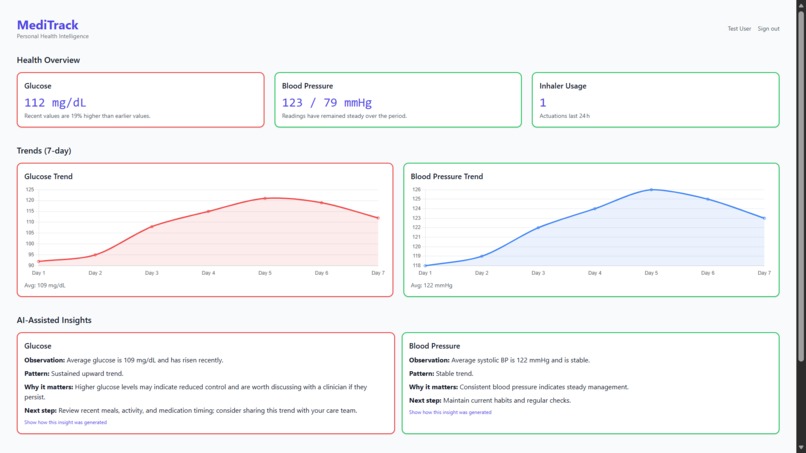This screenshot has width=806, height=453.
Task: Open glucose insight generation details link
Action: tap(65, 423)
